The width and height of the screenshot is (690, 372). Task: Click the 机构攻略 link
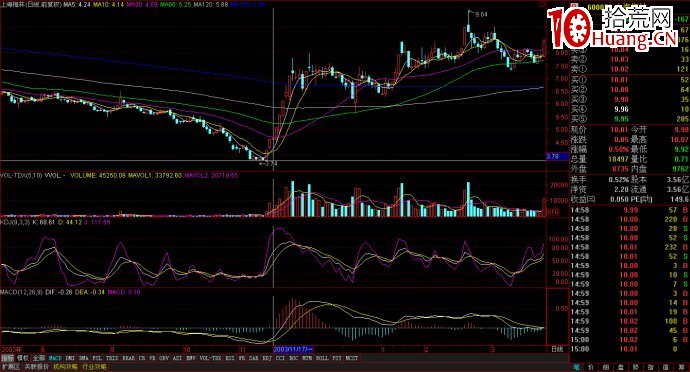[65, 367]
